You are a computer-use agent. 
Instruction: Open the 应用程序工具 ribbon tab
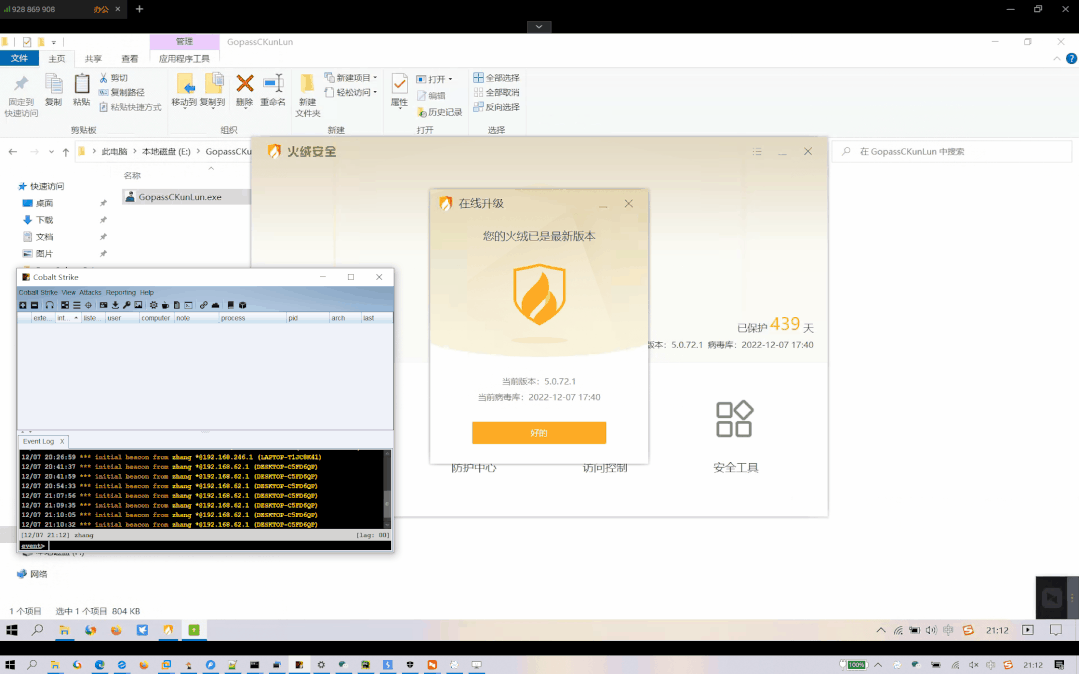point(184,59)
